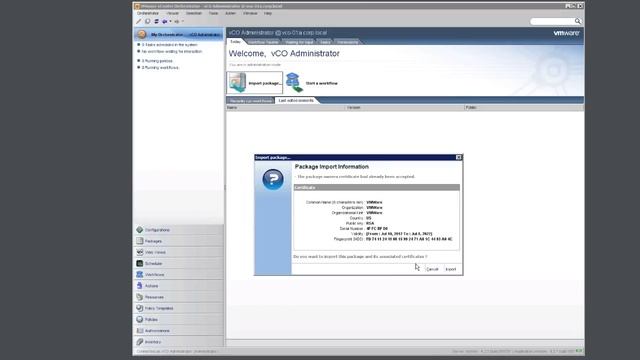Click the Import package icon on the Welcome page
The width and height of the screenshot is (640, 360).
(x=237, y=82)
